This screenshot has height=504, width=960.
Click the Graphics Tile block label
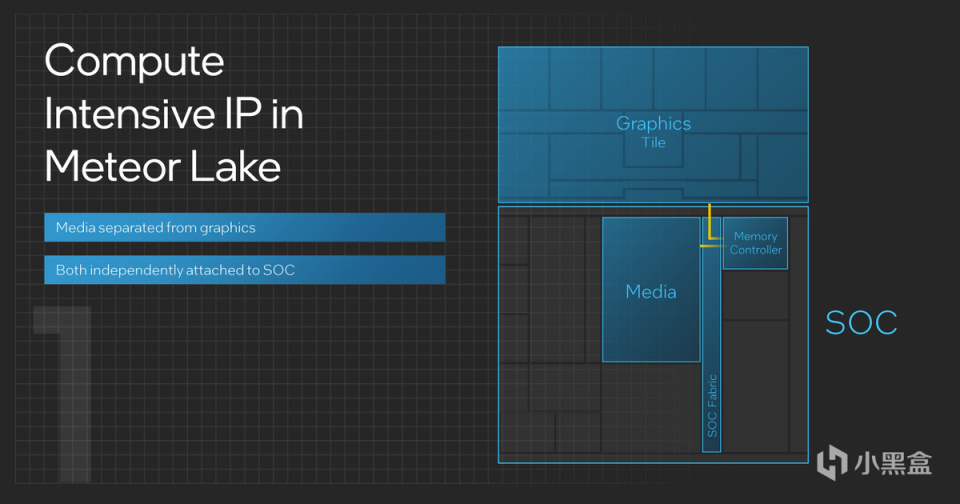pyautogui.click(x=653, y=132)
